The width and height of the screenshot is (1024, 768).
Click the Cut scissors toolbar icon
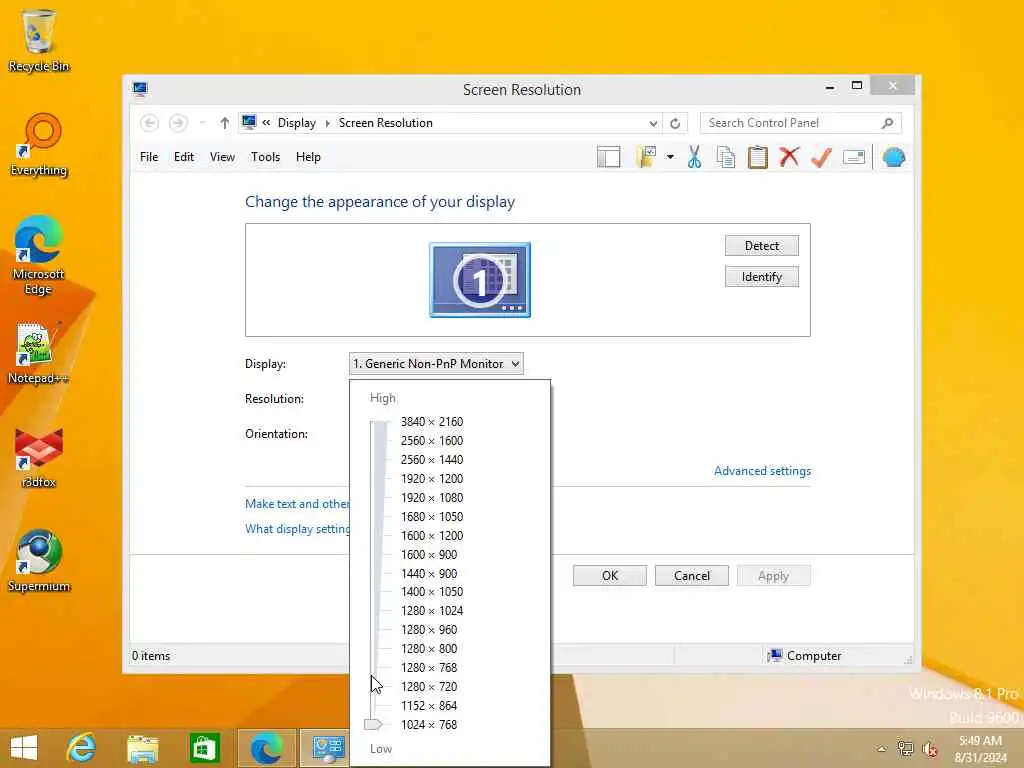click(x=694, y=157)
